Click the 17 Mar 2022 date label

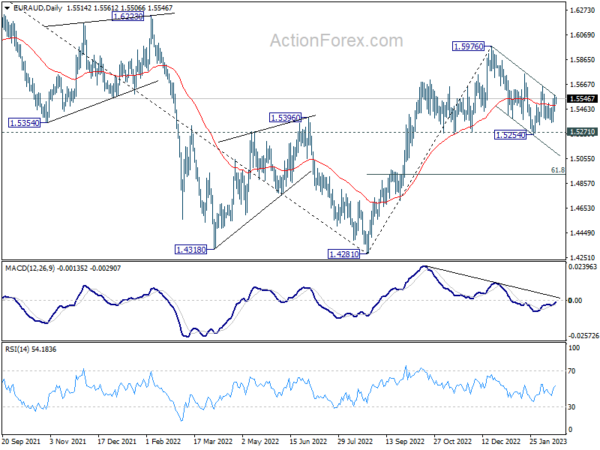[x=213, y=442]
